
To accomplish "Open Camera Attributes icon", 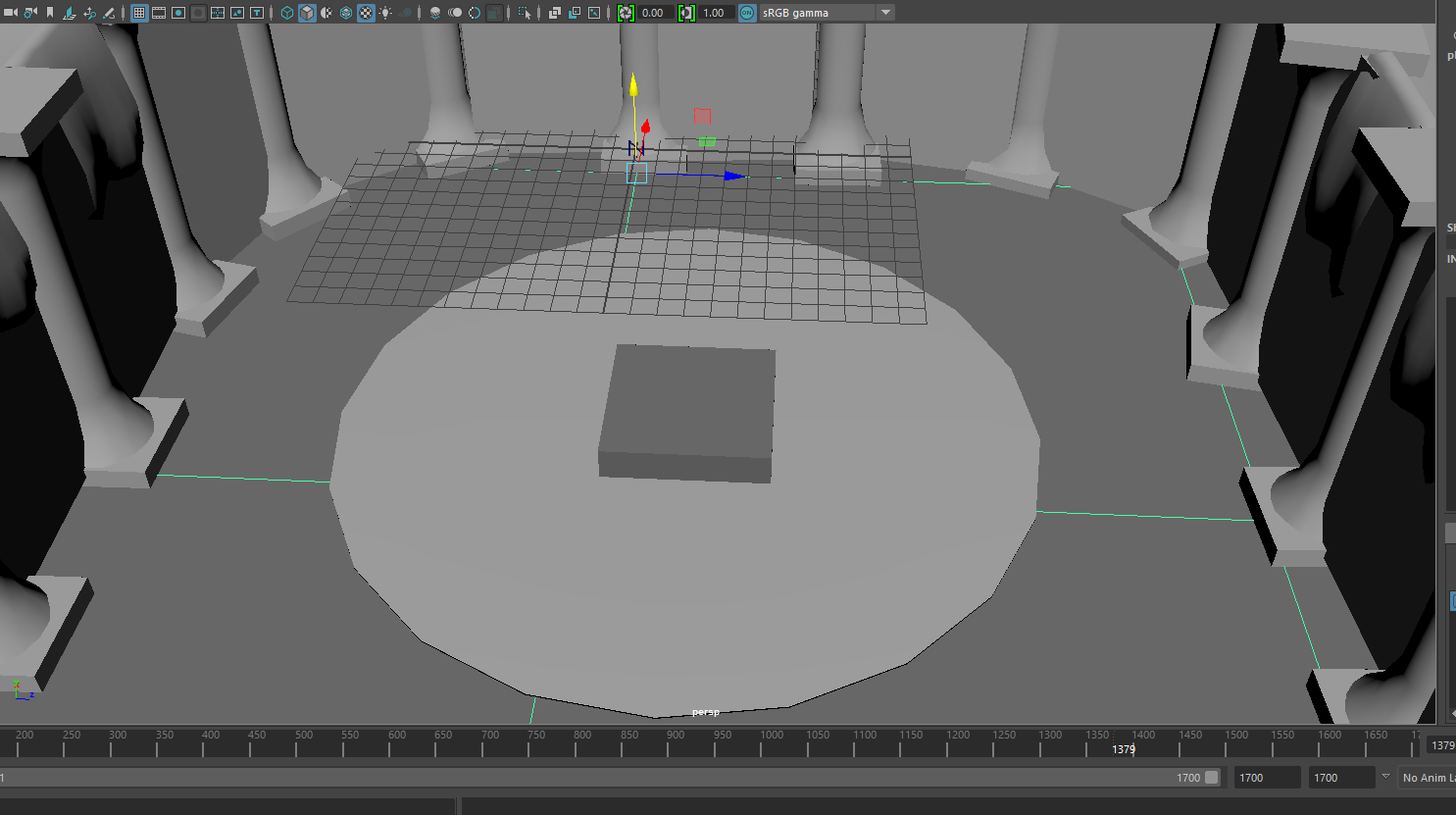I will coord(30,13).
